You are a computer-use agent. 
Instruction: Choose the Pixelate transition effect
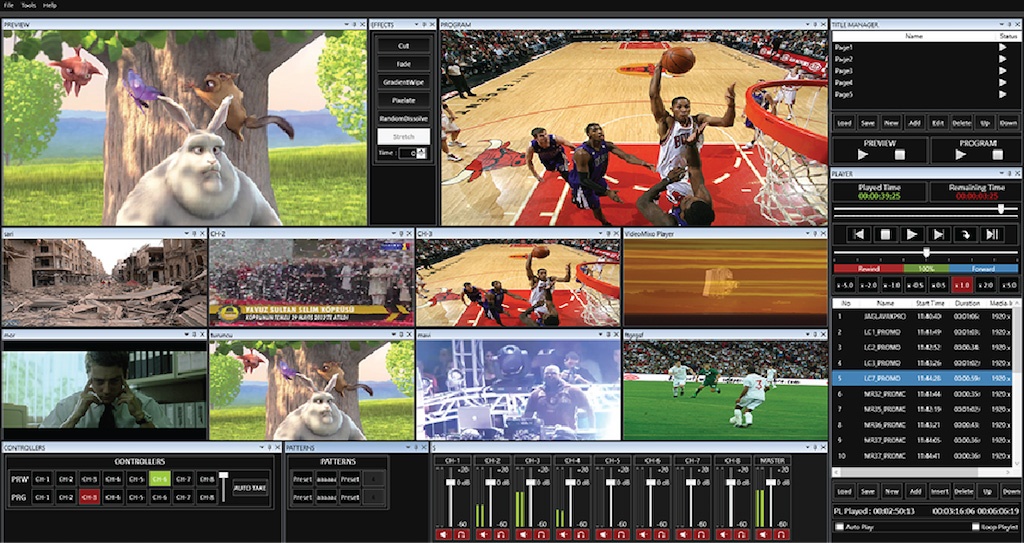(x=404, y=101)
